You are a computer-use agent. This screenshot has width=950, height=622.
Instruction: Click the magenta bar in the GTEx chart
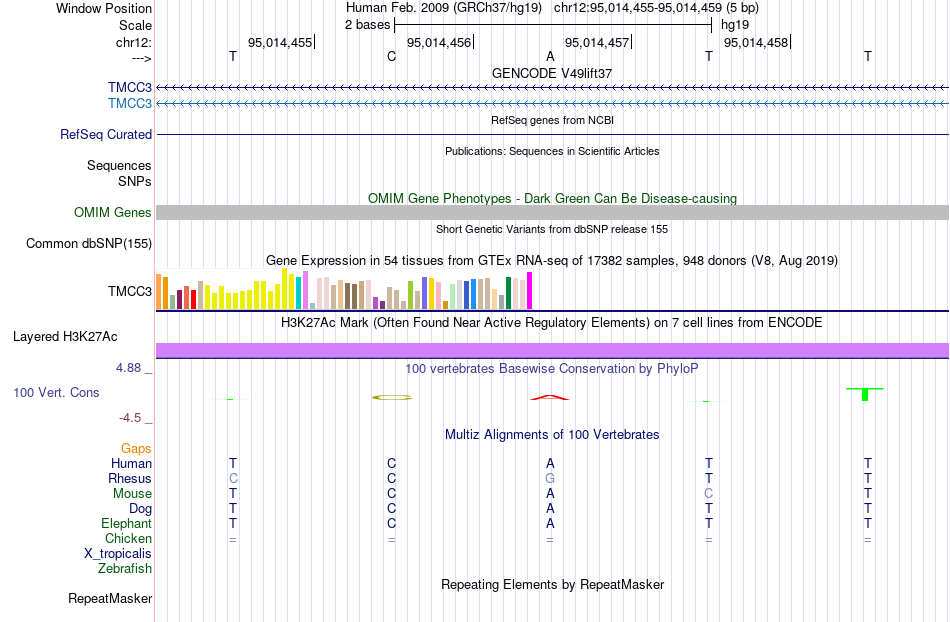coord(530,291)
